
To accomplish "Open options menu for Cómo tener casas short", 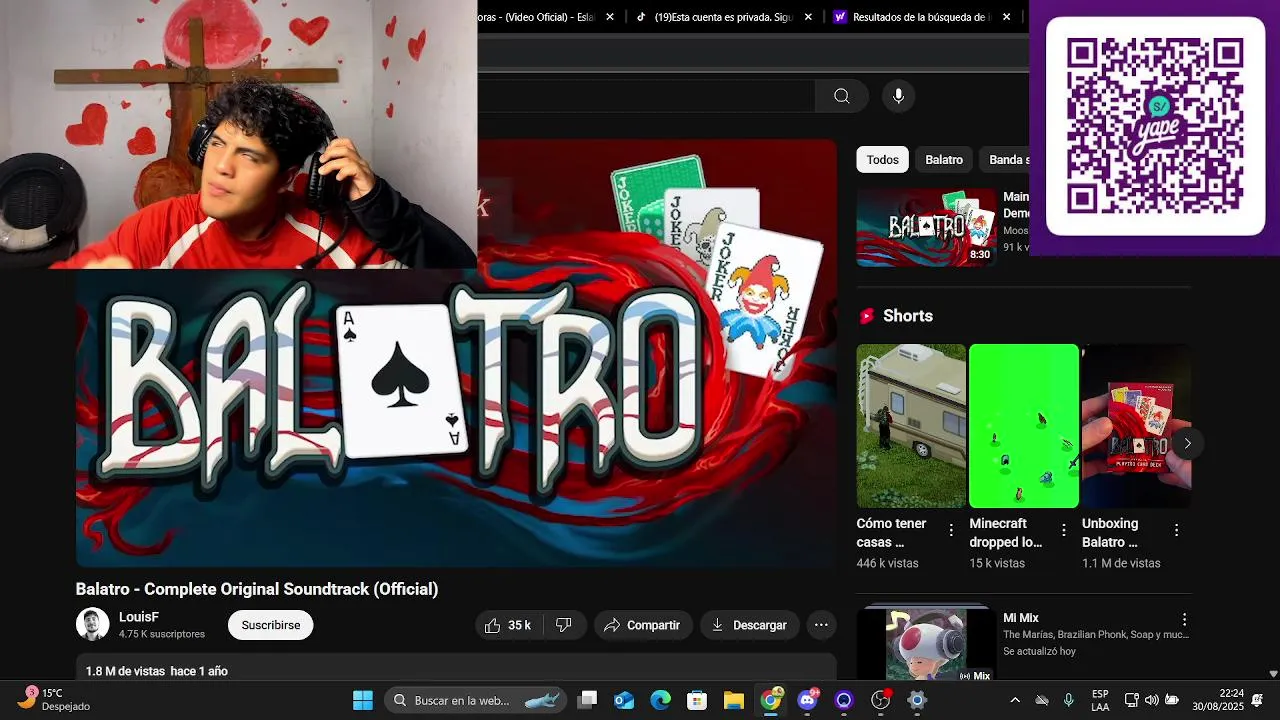I will click(x=951, y=530).
